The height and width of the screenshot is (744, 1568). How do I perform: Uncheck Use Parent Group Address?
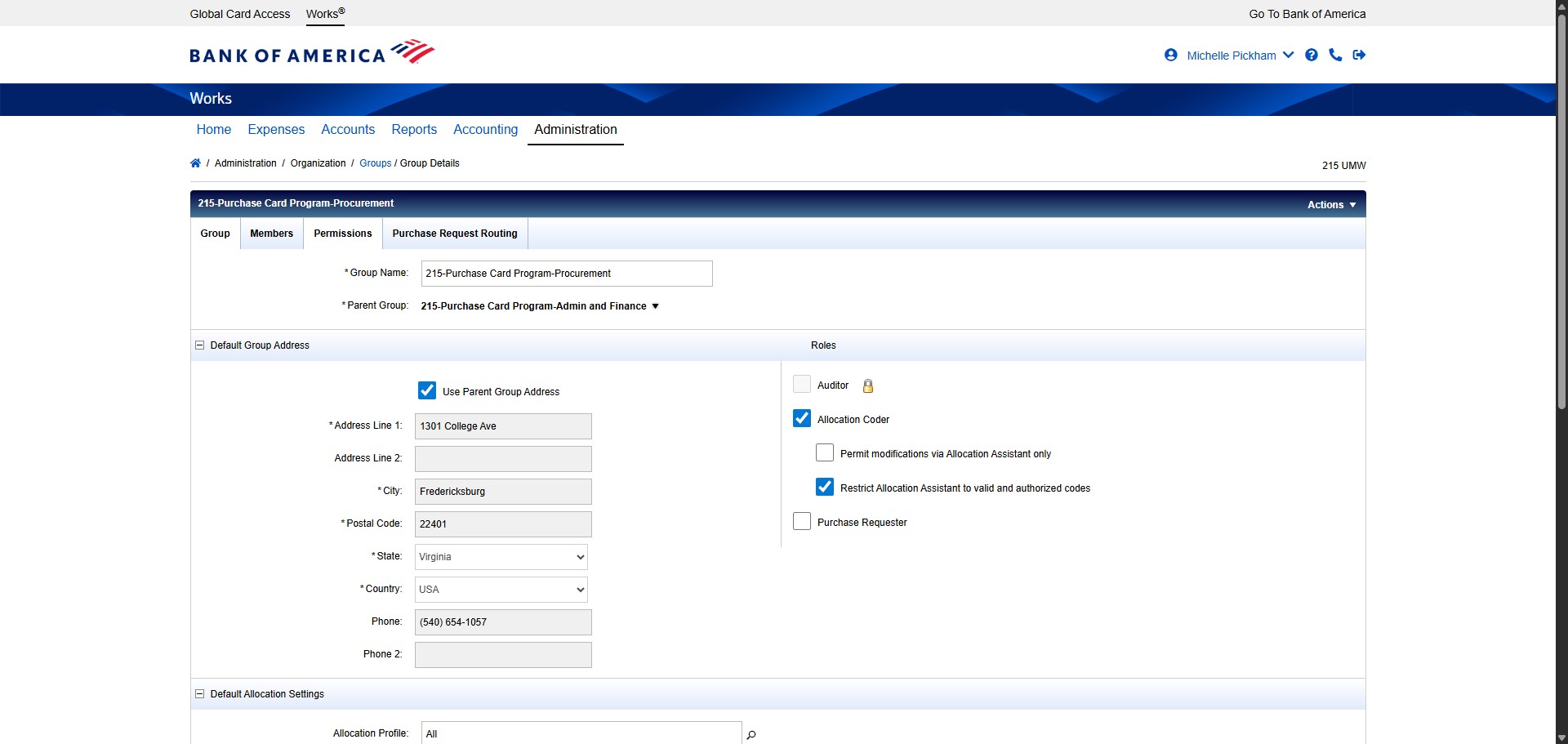(426, 390)
